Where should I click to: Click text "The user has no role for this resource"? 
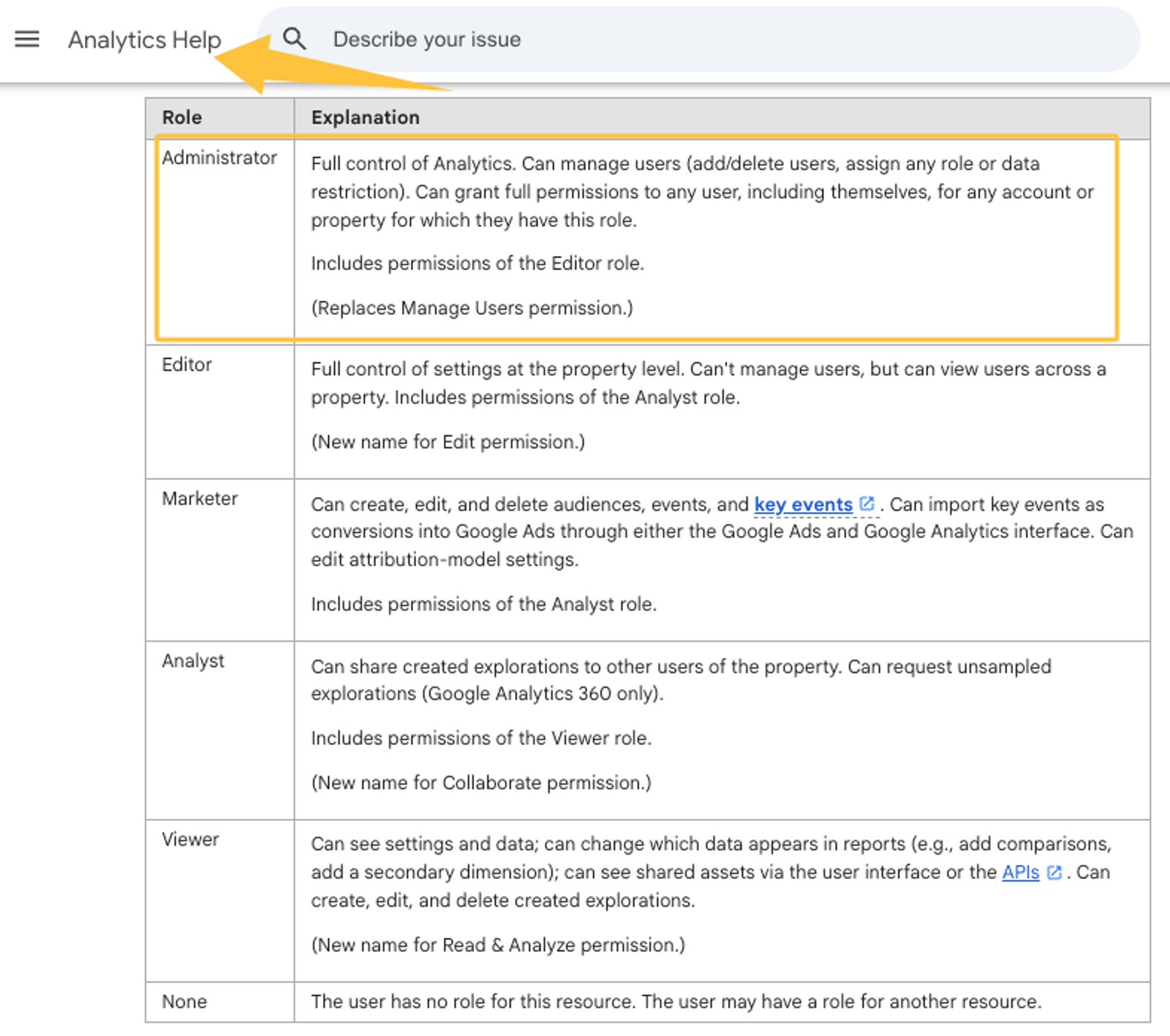(x=472, y=1002)
